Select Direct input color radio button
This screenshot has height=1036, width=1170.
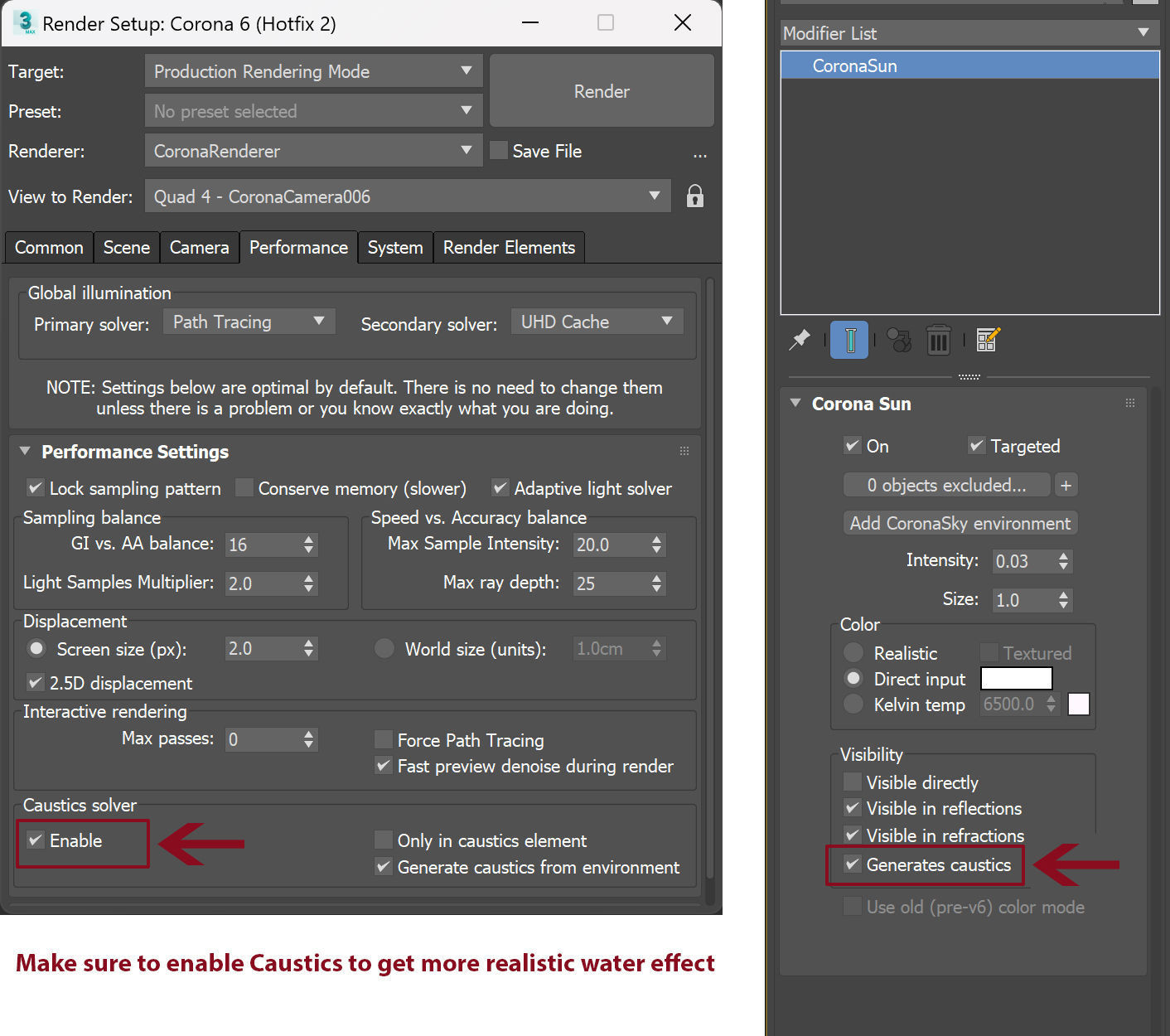(x=853, y=678)
